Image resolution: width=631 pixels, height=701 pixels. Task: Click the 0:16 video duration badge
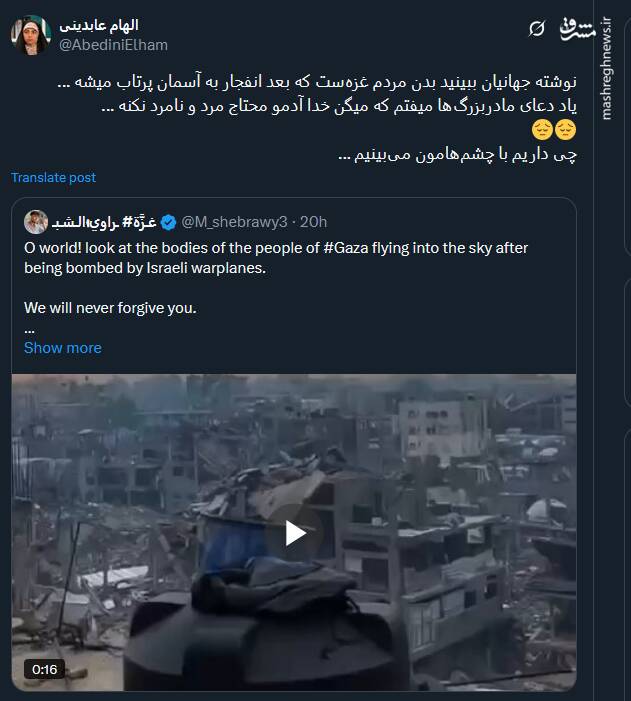[x=44, y=669]
